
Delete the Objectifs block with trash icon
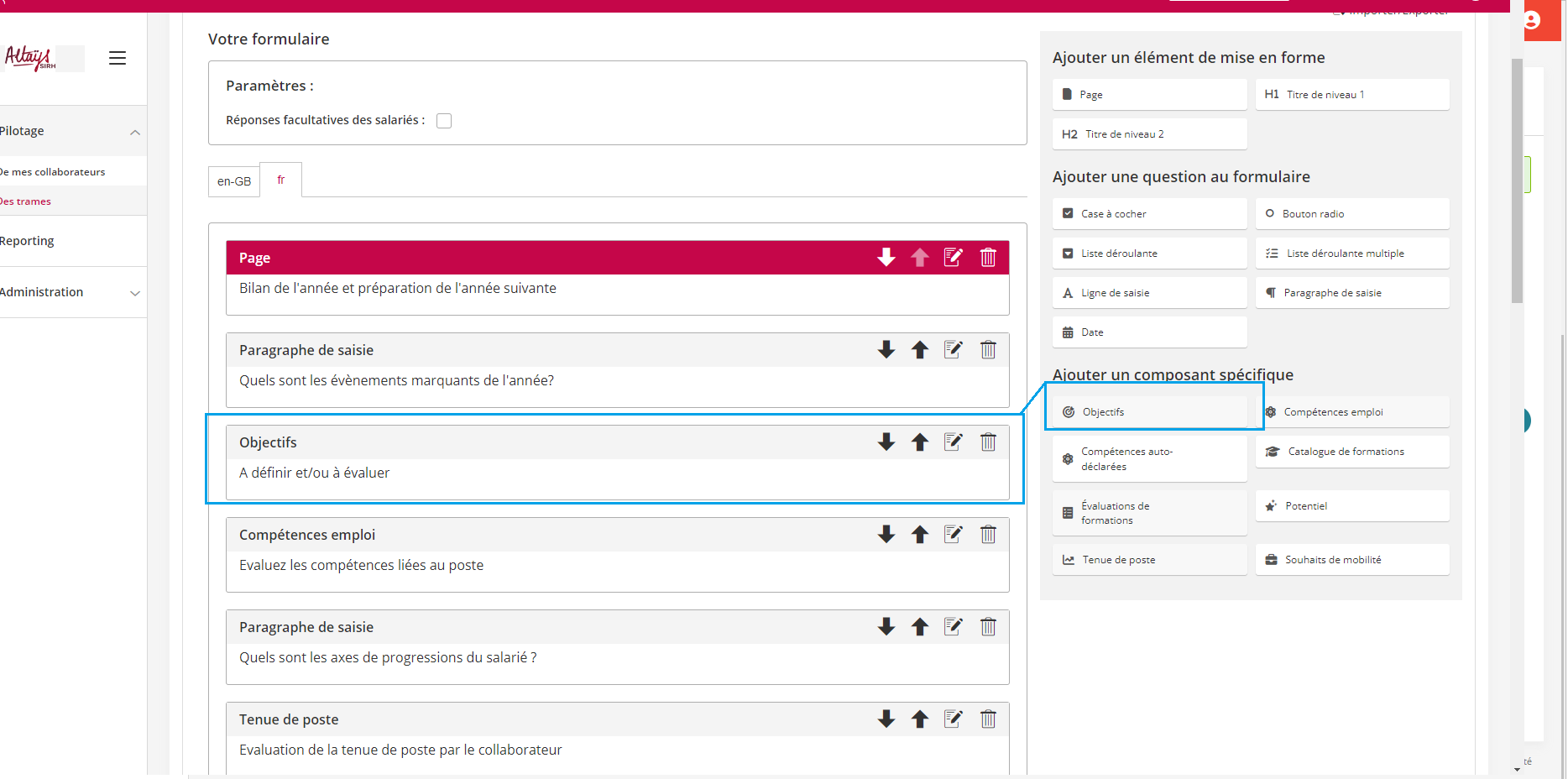(x=988, y=442)
